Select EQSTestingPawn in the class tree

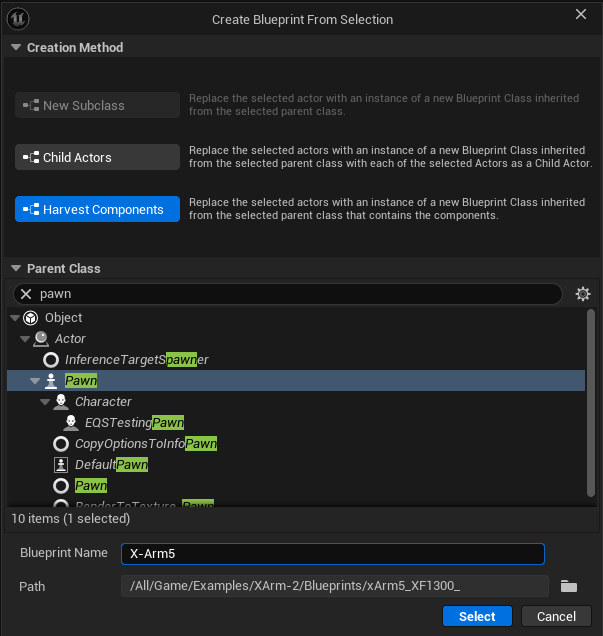coord(134,423)
